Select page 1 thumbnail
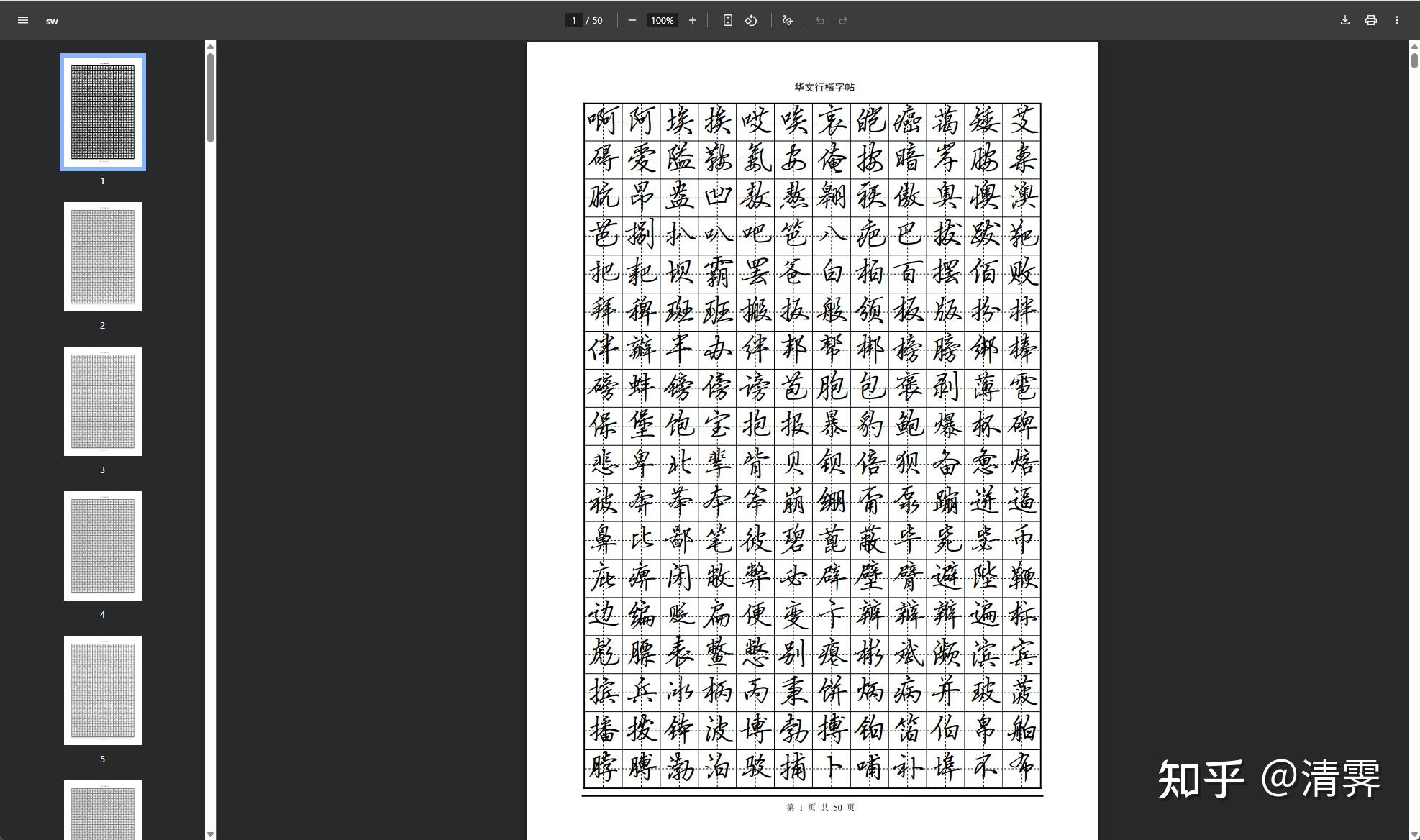The image size is (1420, 840). (x=103, y=112)
